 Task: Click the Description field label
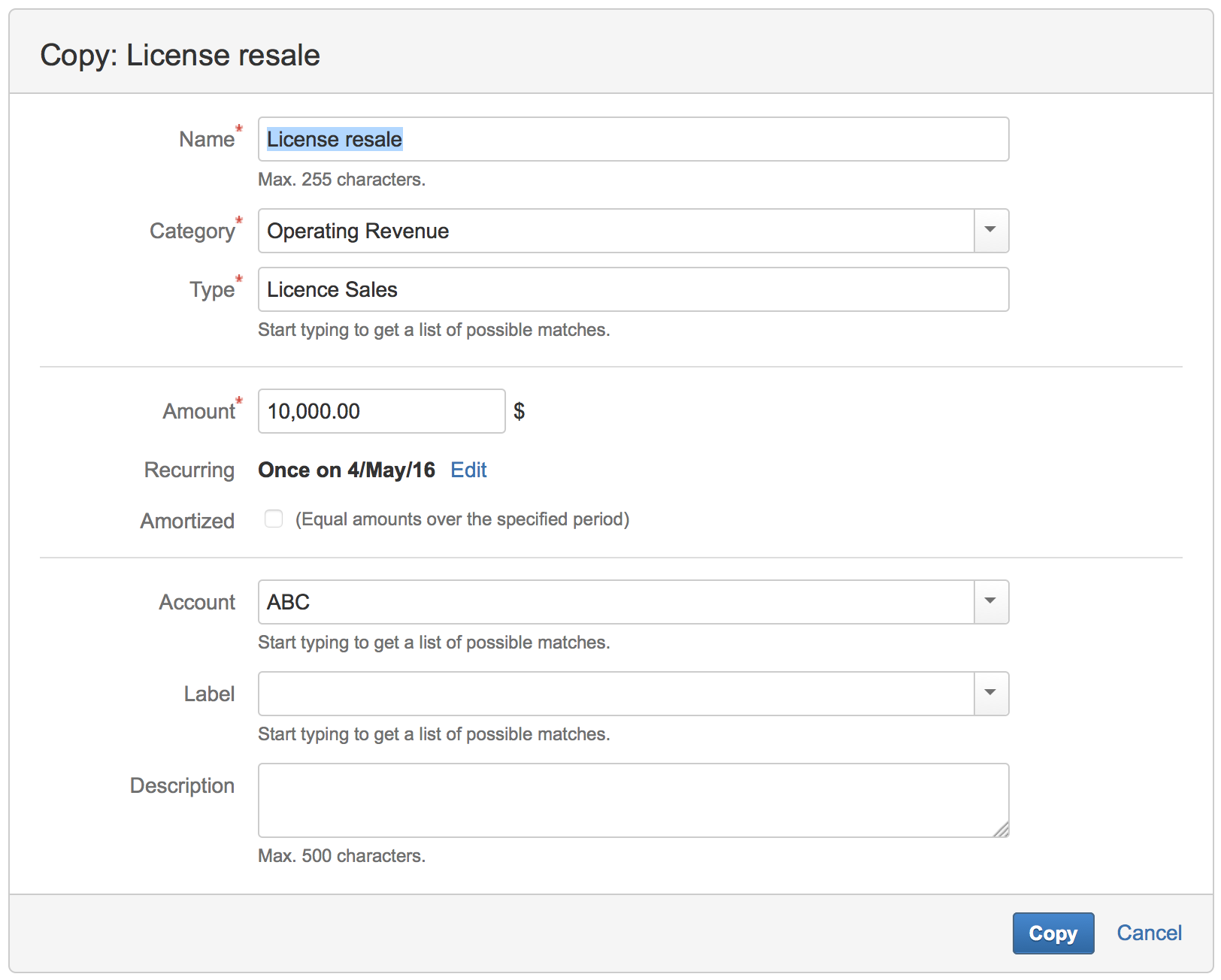click(182, 786)
